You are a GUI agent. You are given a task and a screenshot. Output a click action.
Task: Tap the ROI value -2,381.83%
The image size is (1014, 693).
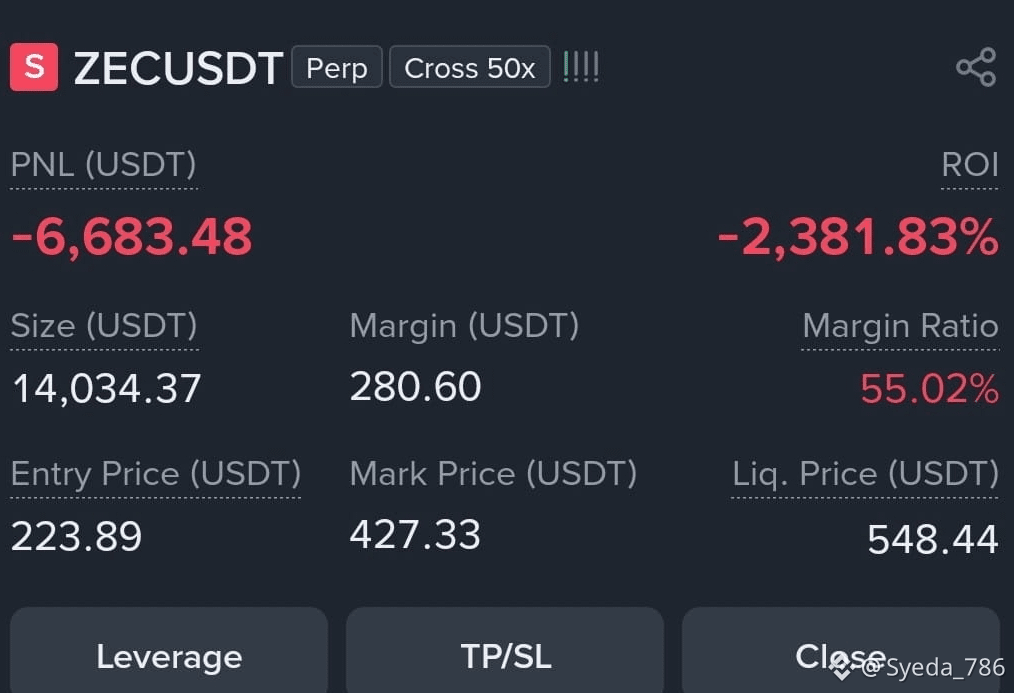click(859, 237)
